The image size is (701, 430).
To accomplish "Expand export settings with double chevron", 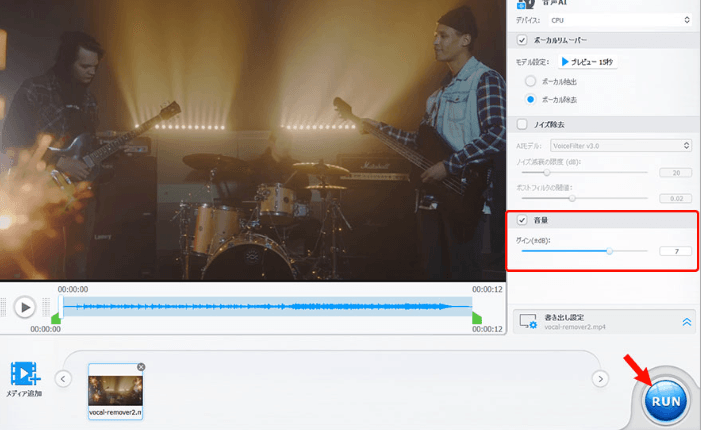I will pos(687,322).
